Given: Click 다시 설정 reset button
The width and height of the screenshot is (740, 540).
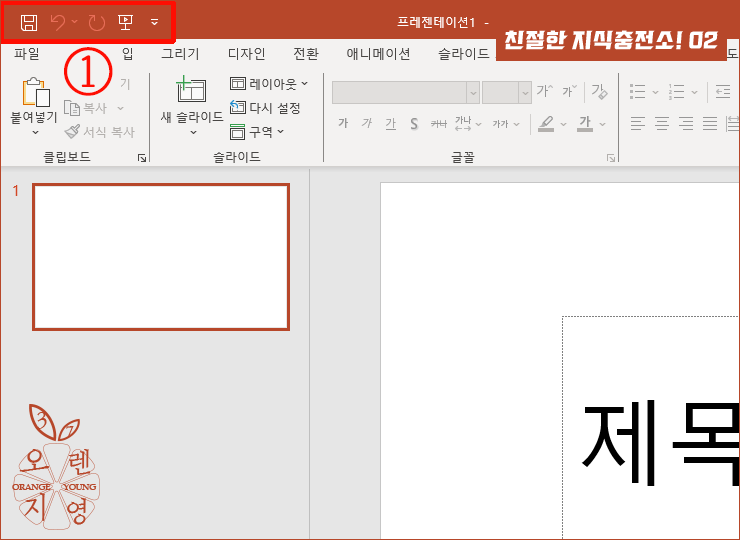Looking at the screenshot, I should [265, 108].
